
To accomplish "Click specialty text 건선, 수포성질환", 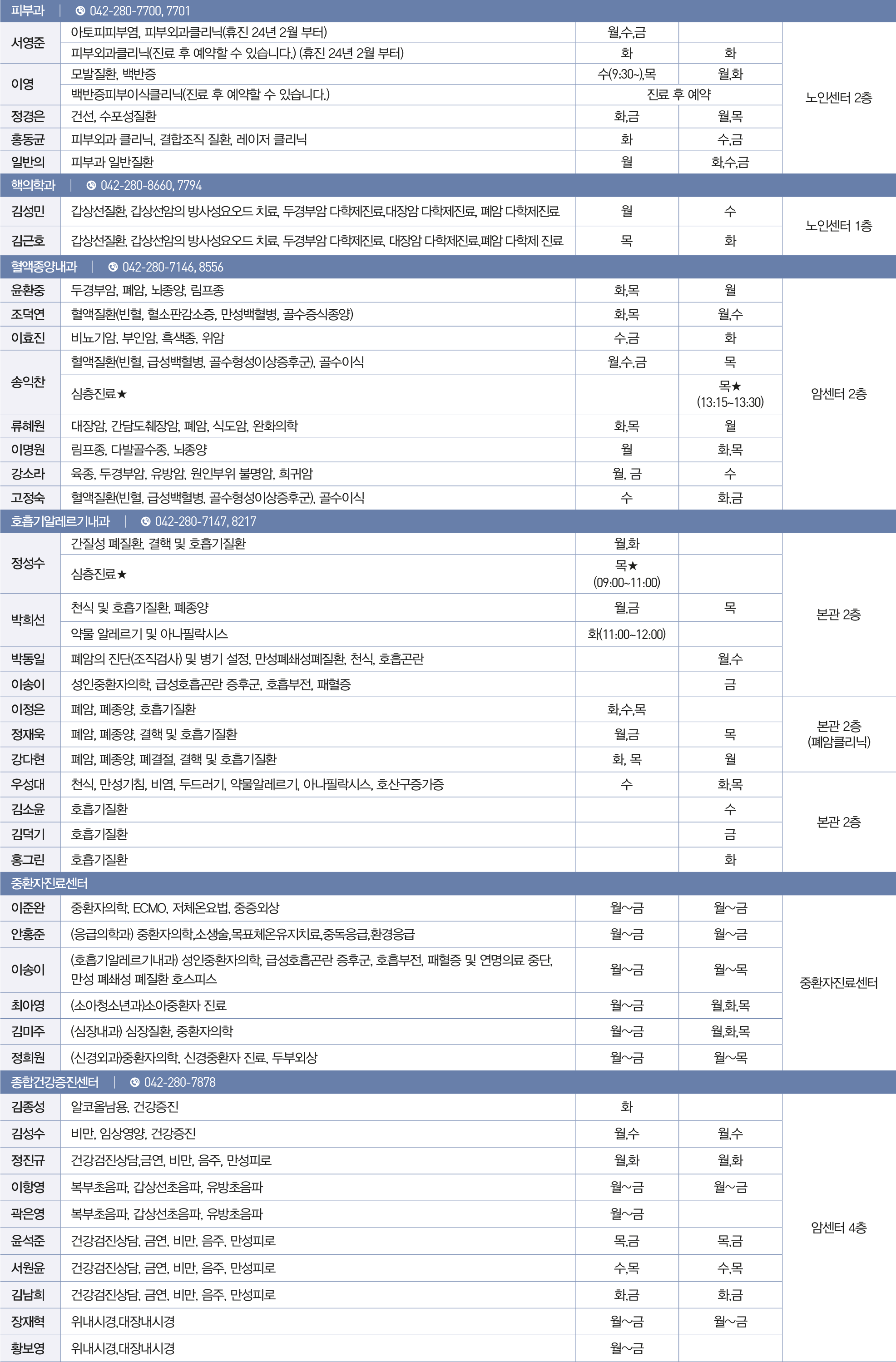I will (x=113, y=116).
